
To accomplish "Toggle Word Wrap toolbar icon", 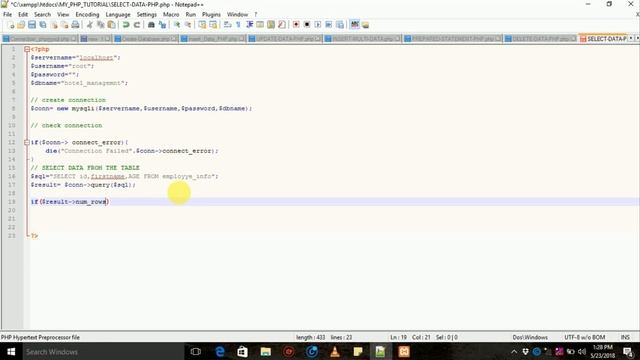I will point(228,25).
